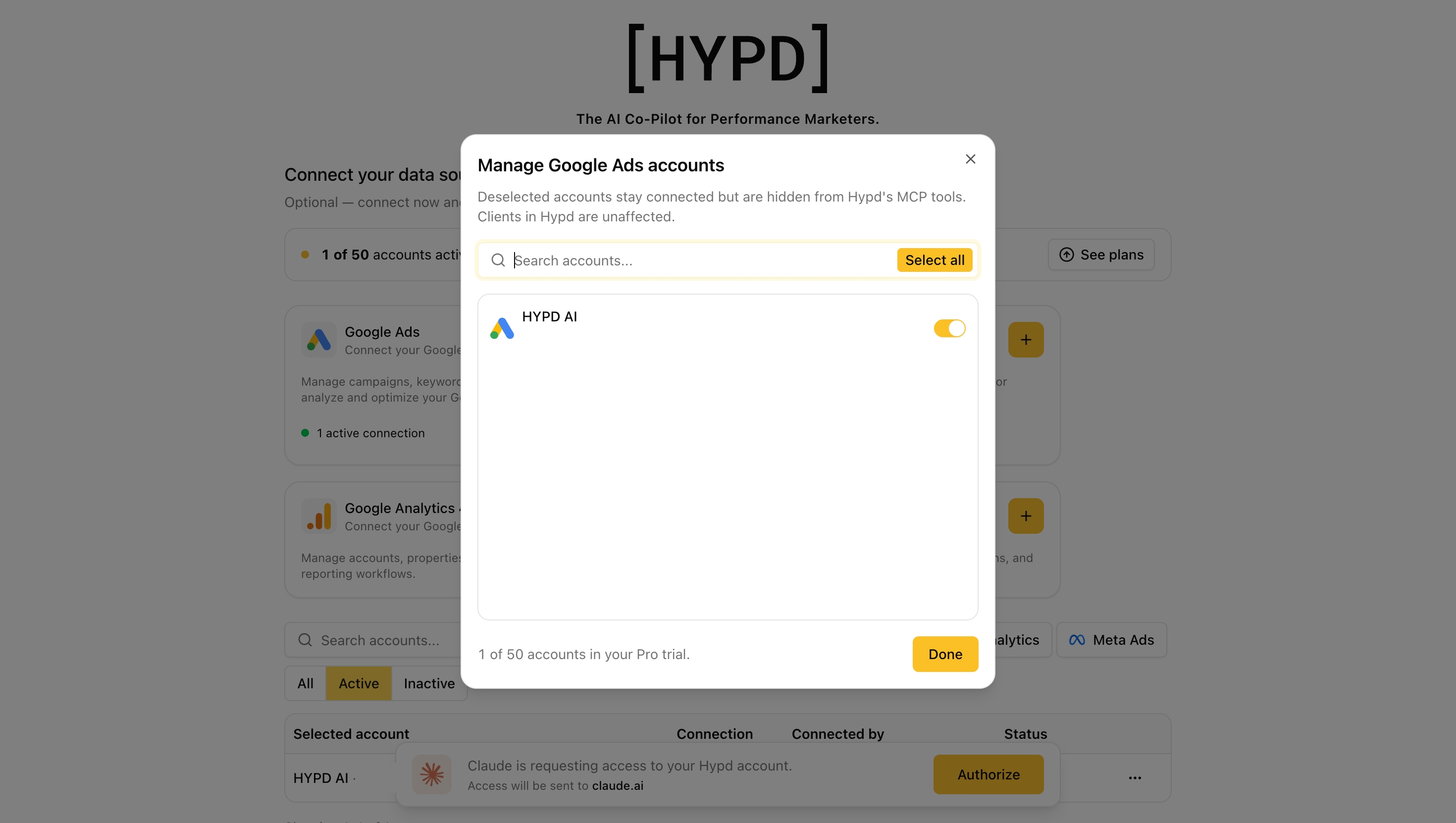
Task: Click the magnifier icon in background search field
Action: click(305, 640)
